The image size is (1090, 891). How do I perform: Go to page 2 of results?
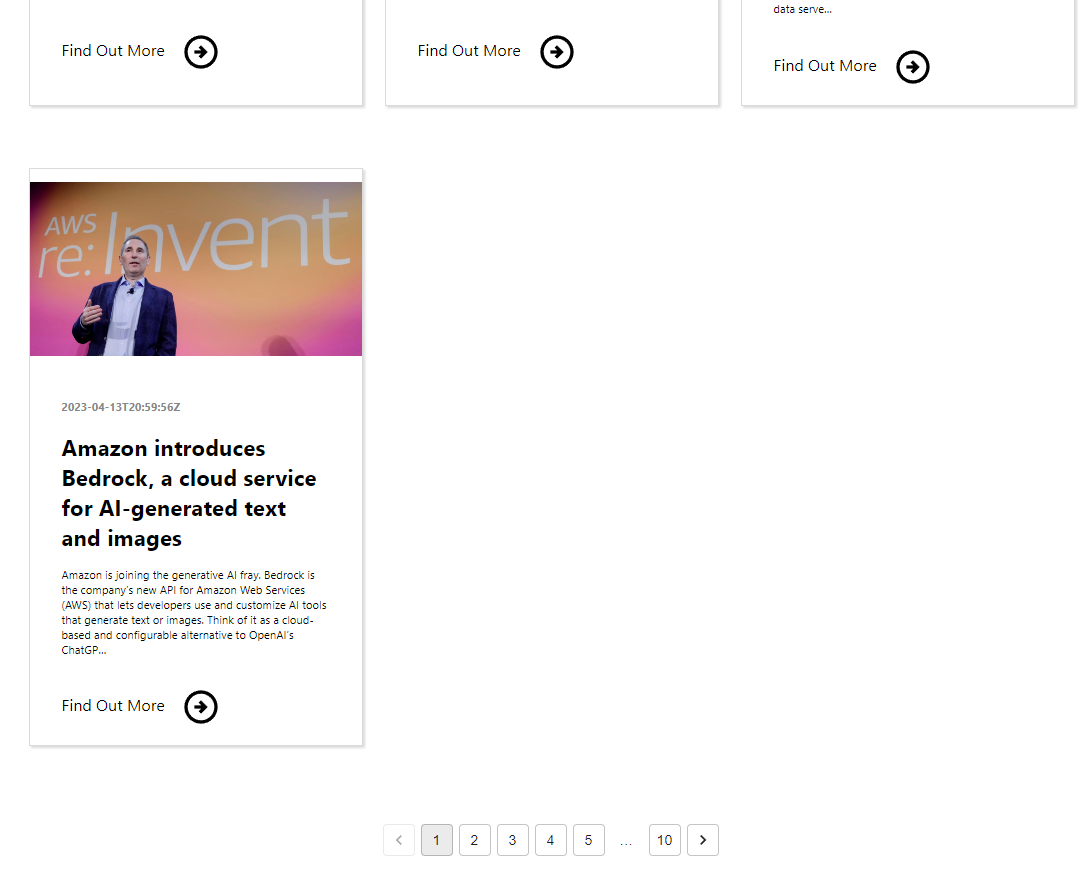tap(475, 840)
